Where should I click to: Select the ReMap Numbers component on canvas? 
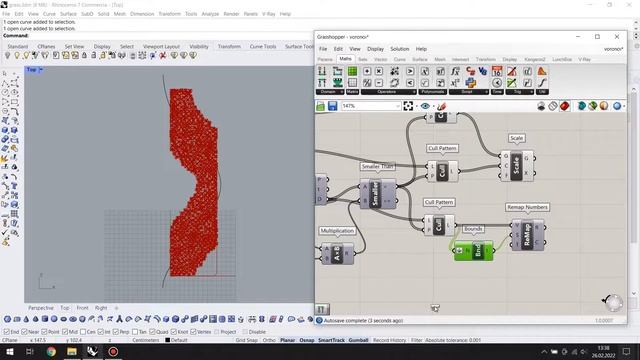[x=527, y=235]
